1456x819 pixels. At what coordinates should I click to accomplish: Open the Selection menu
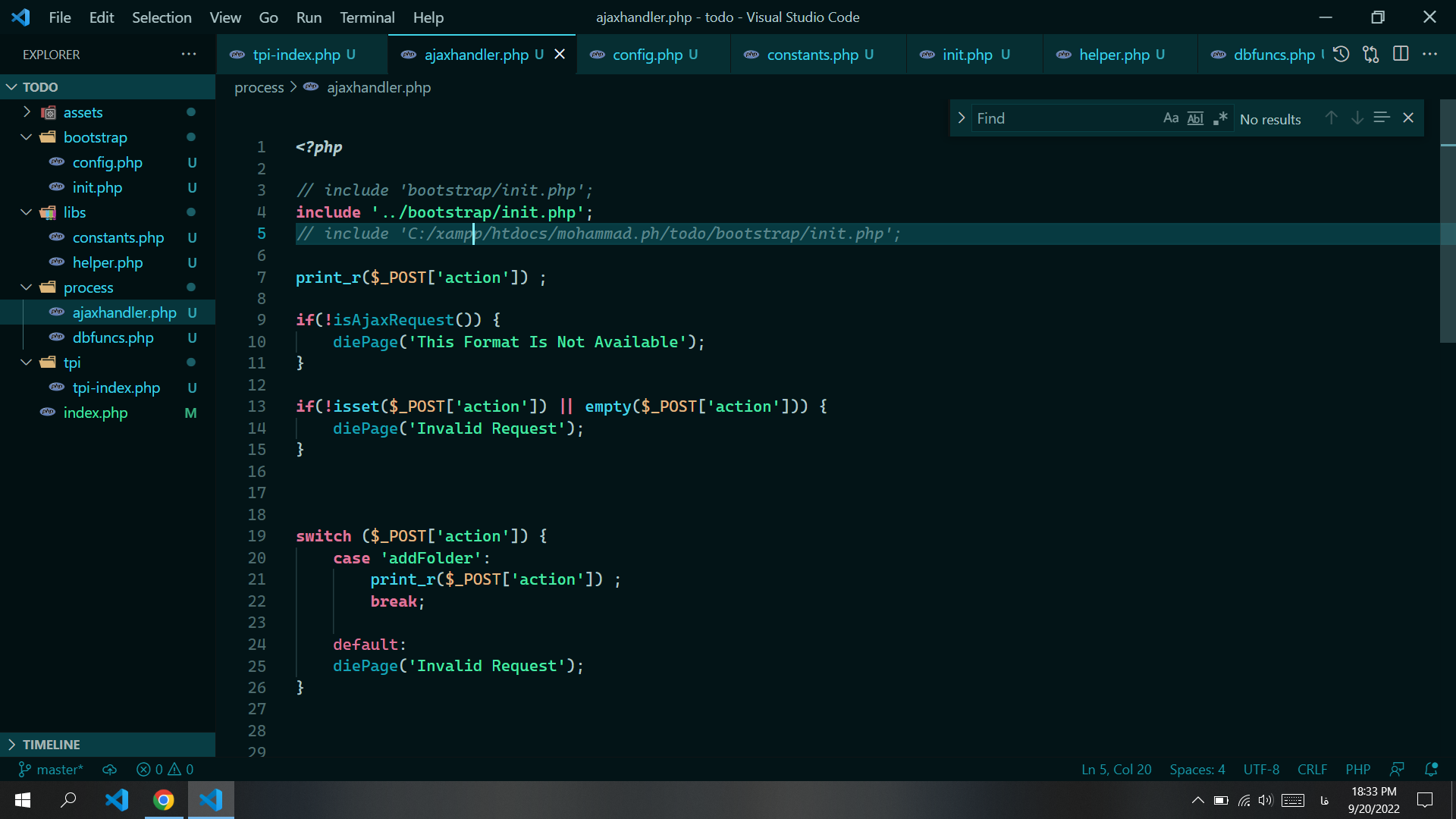[162, 17]
